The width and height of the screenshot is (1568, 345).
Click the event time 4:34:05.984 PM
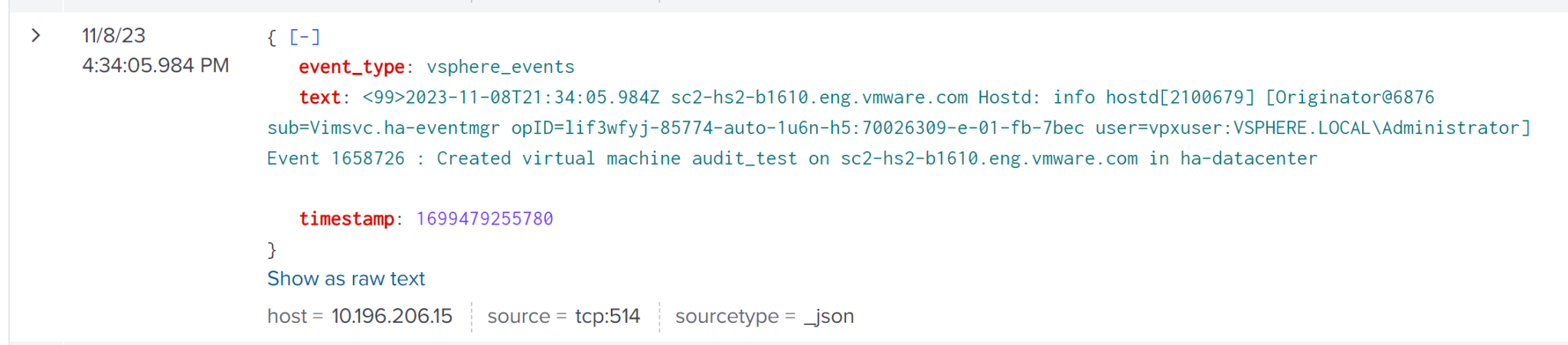coord(155,65)
